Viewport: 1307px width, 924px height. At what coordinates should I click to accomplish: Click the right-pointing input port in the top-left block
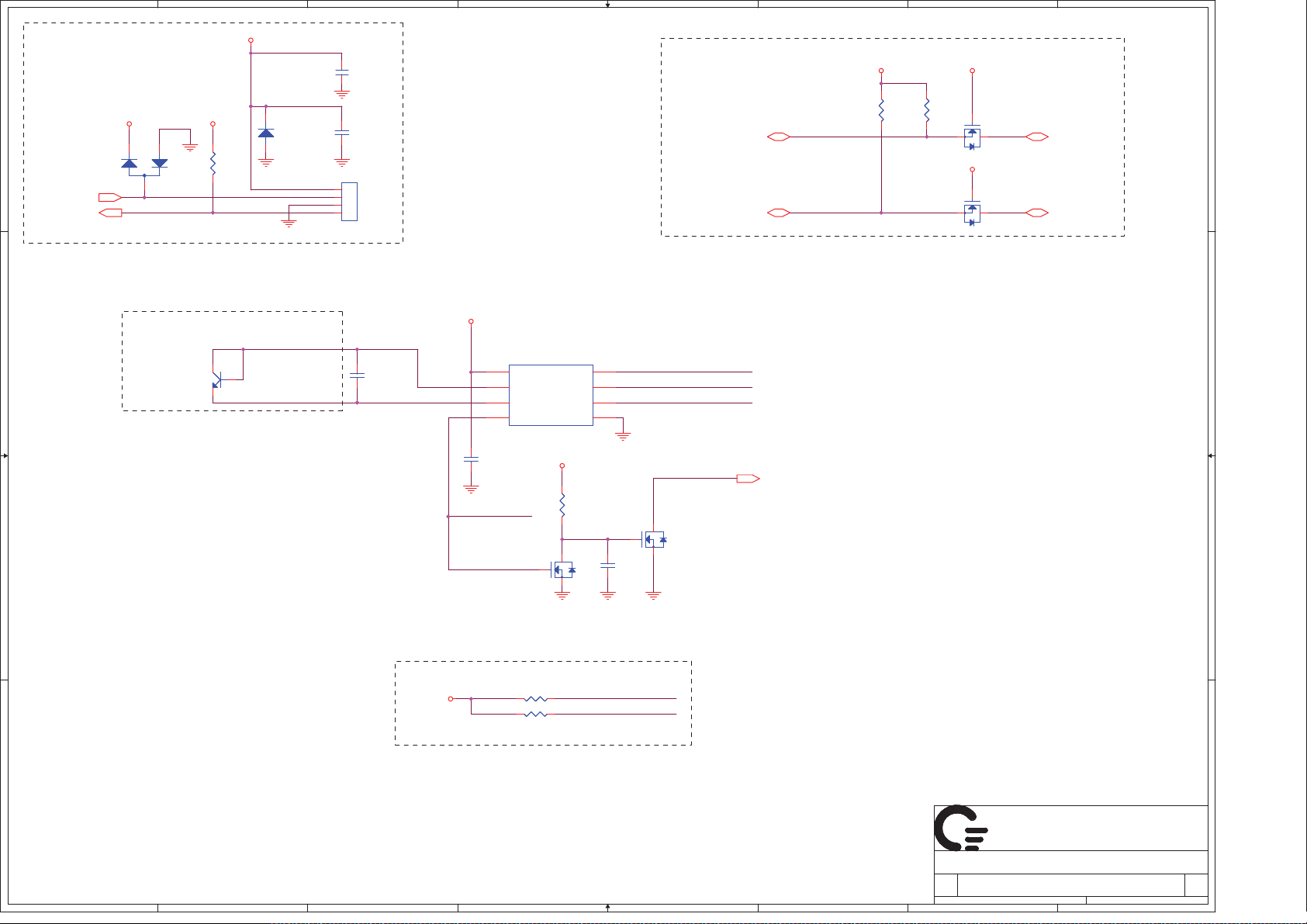pos(110,197)
